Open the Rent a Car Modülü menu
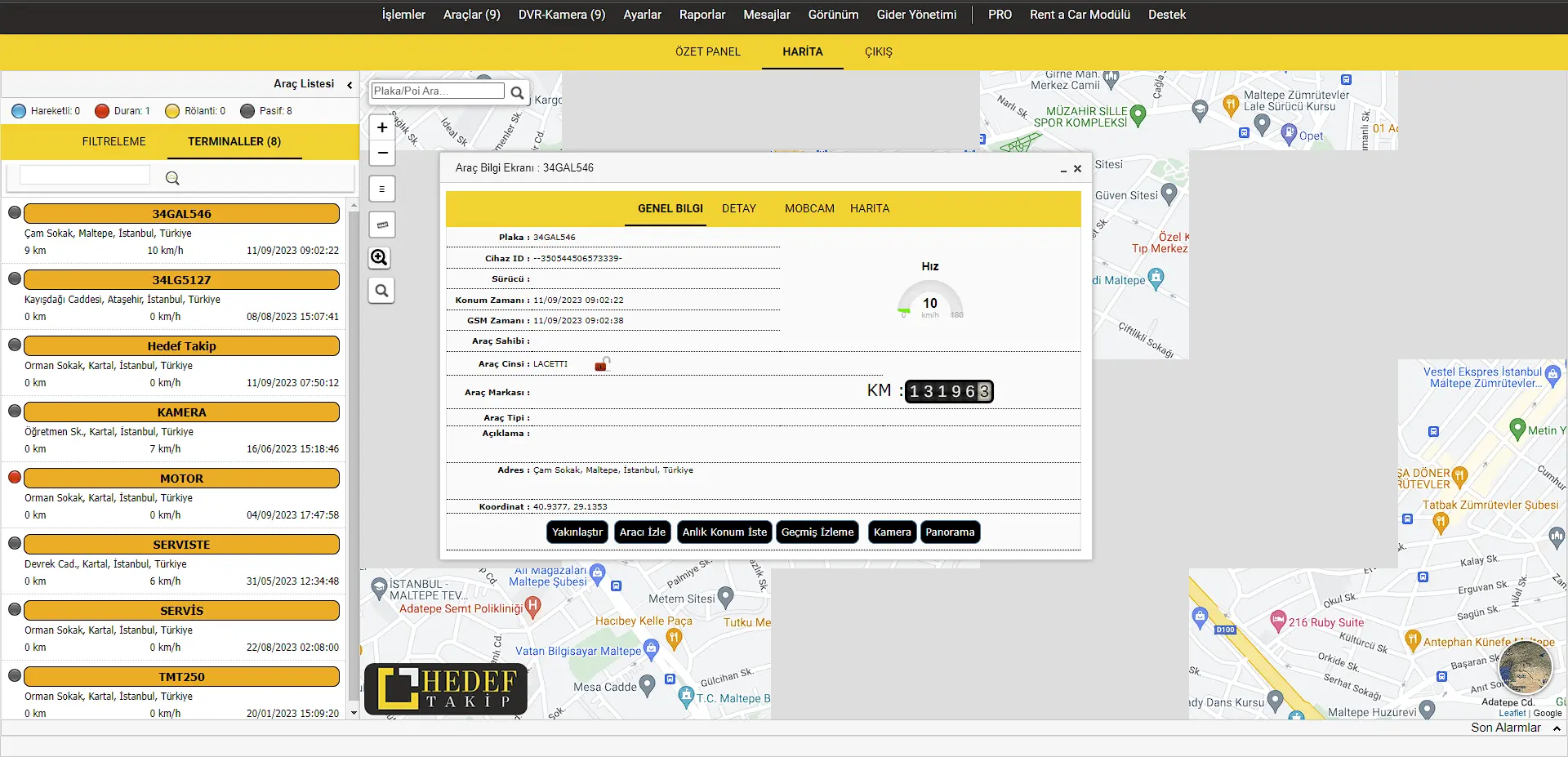The width and height of the screenshot is (1568, 757). pyautogui.click(x=1080, y=15)
